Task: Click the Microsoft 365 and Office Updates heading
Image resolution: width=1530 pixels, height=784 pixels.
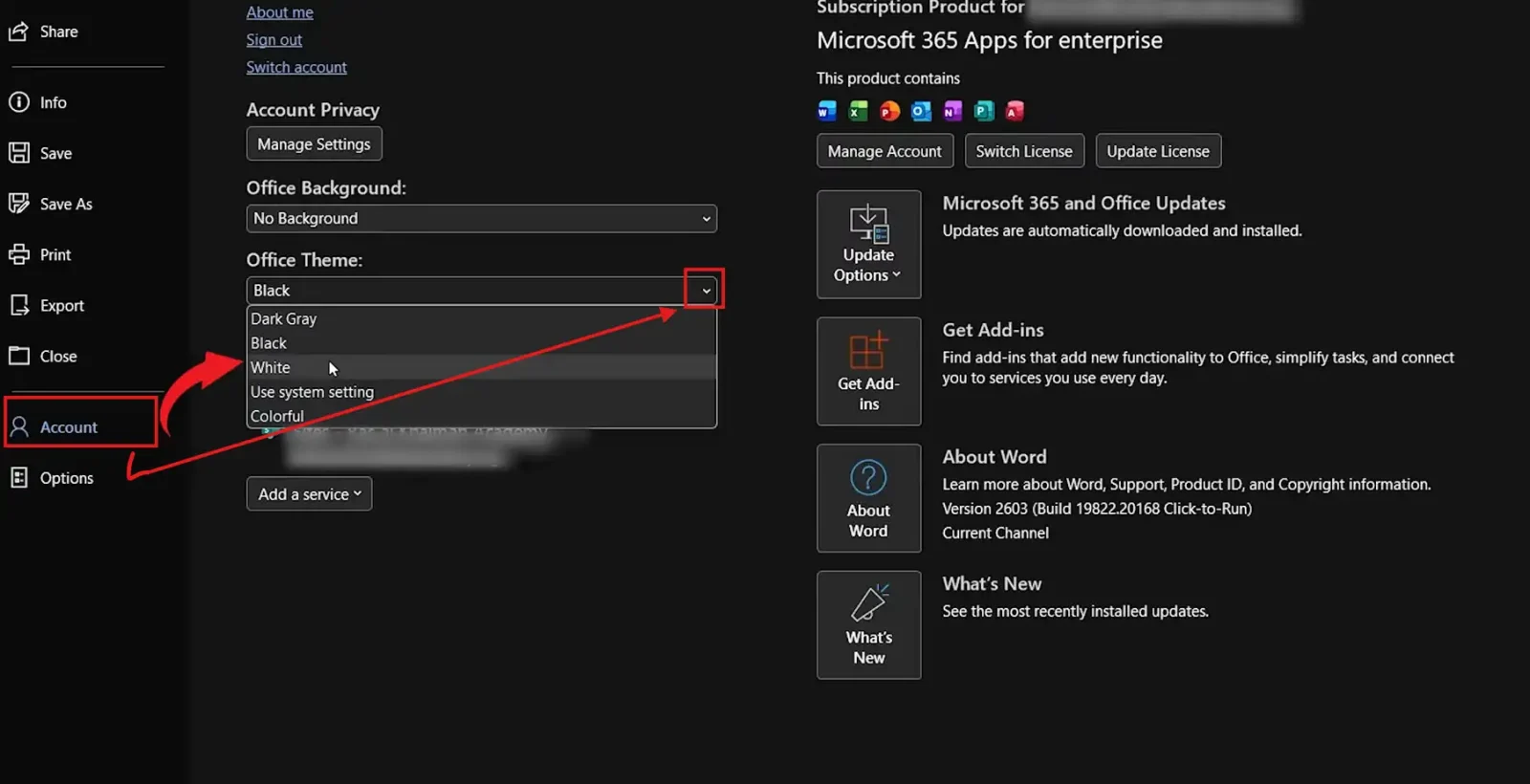Action: 1083,203
